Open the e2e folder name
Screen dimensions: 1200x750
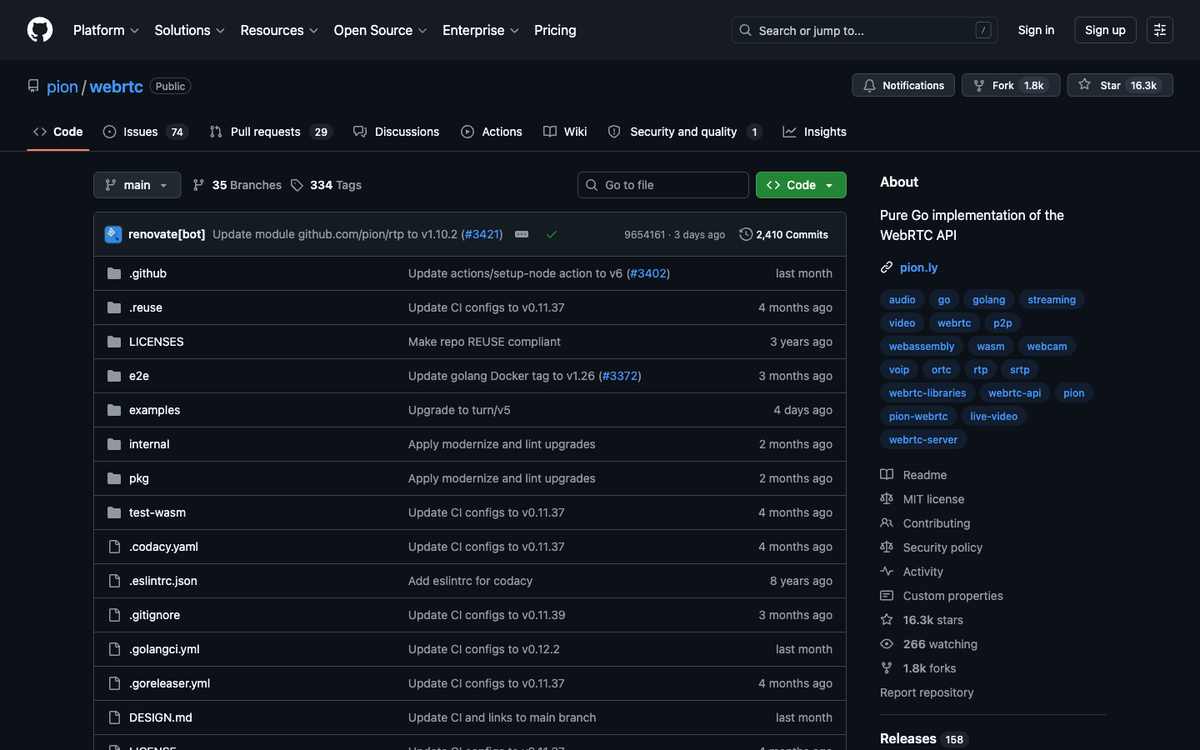coord(139,376)
